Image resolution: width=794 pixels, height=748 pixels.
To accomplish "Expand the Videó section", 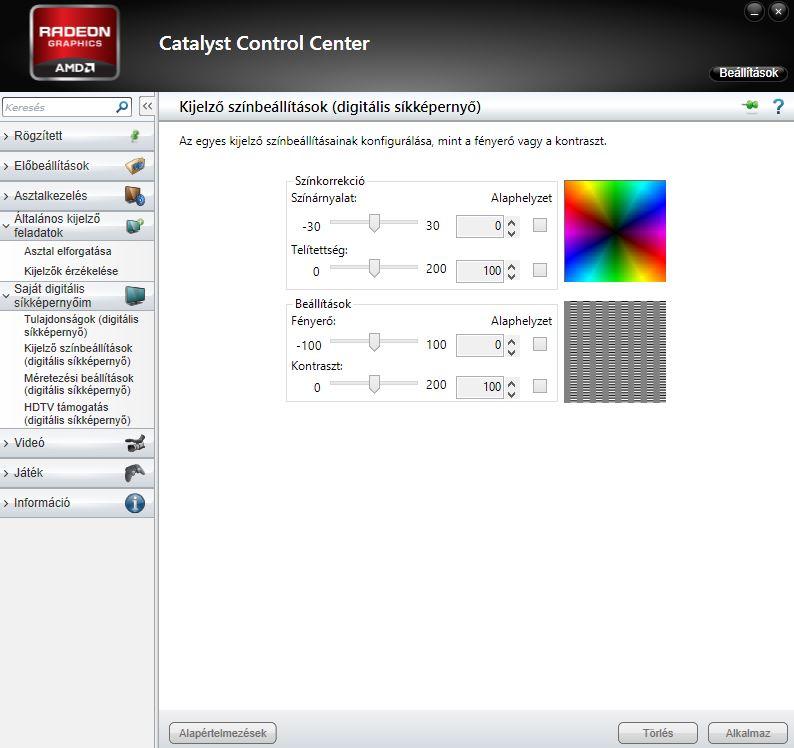I will [6, 443].
